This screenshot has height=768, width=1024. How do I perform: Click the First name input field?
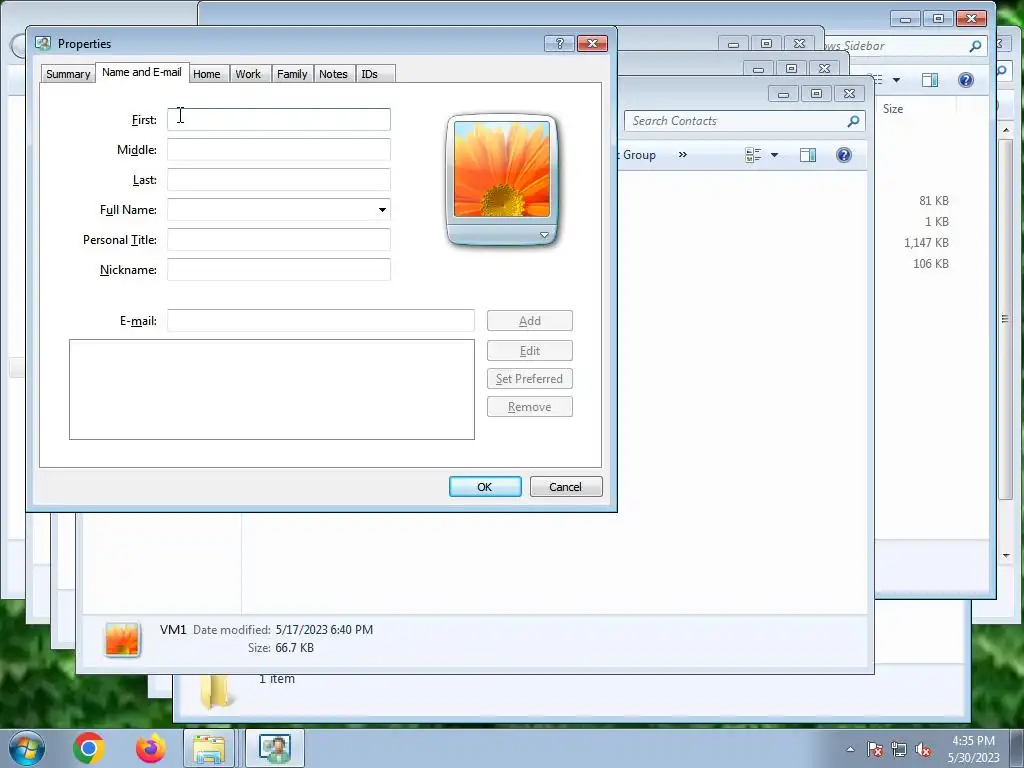279,120
